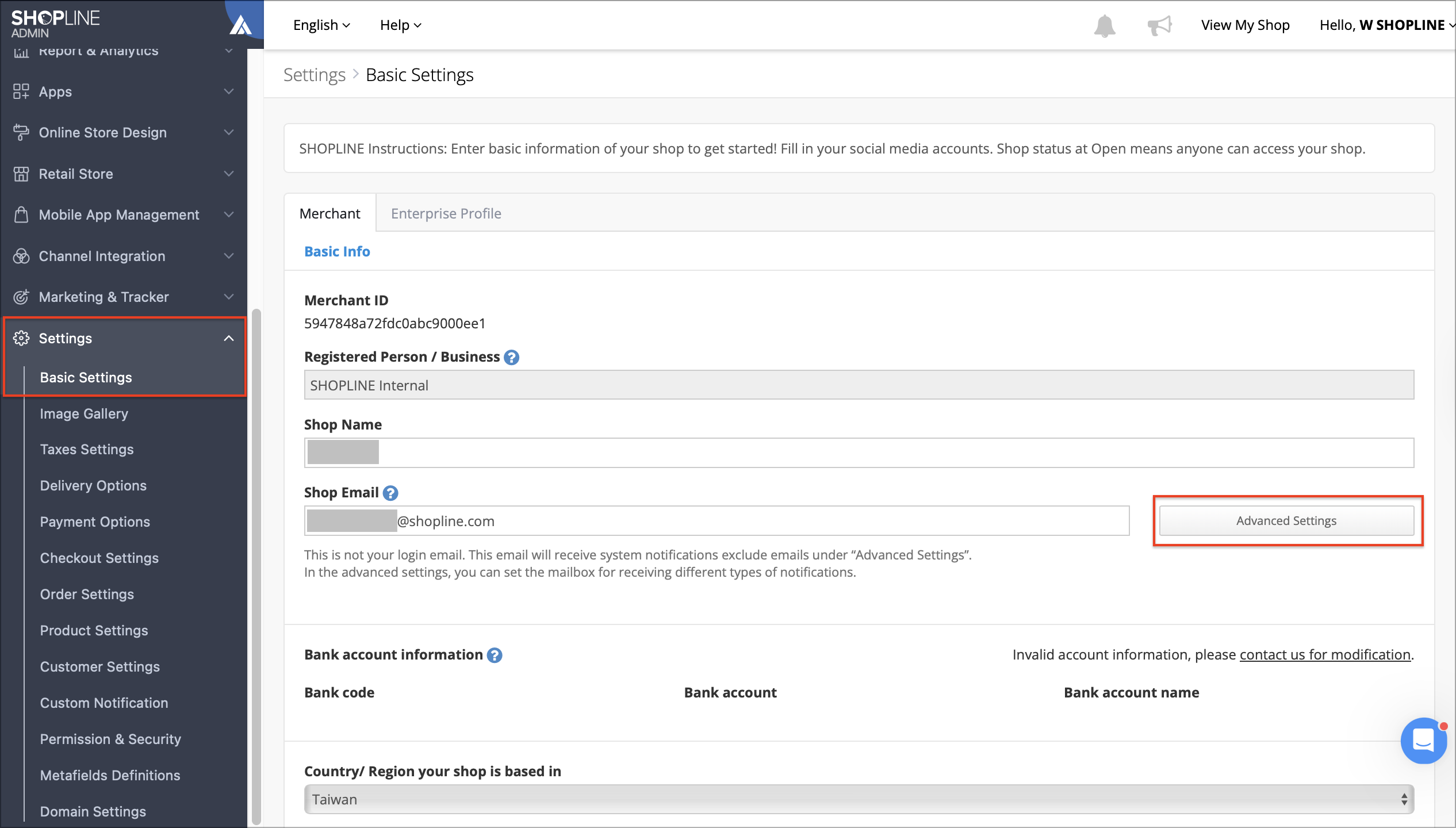The image size is (1456, 828).
Task: Expand the Report & Analytics chevron
Action: (x=229, y=52)
